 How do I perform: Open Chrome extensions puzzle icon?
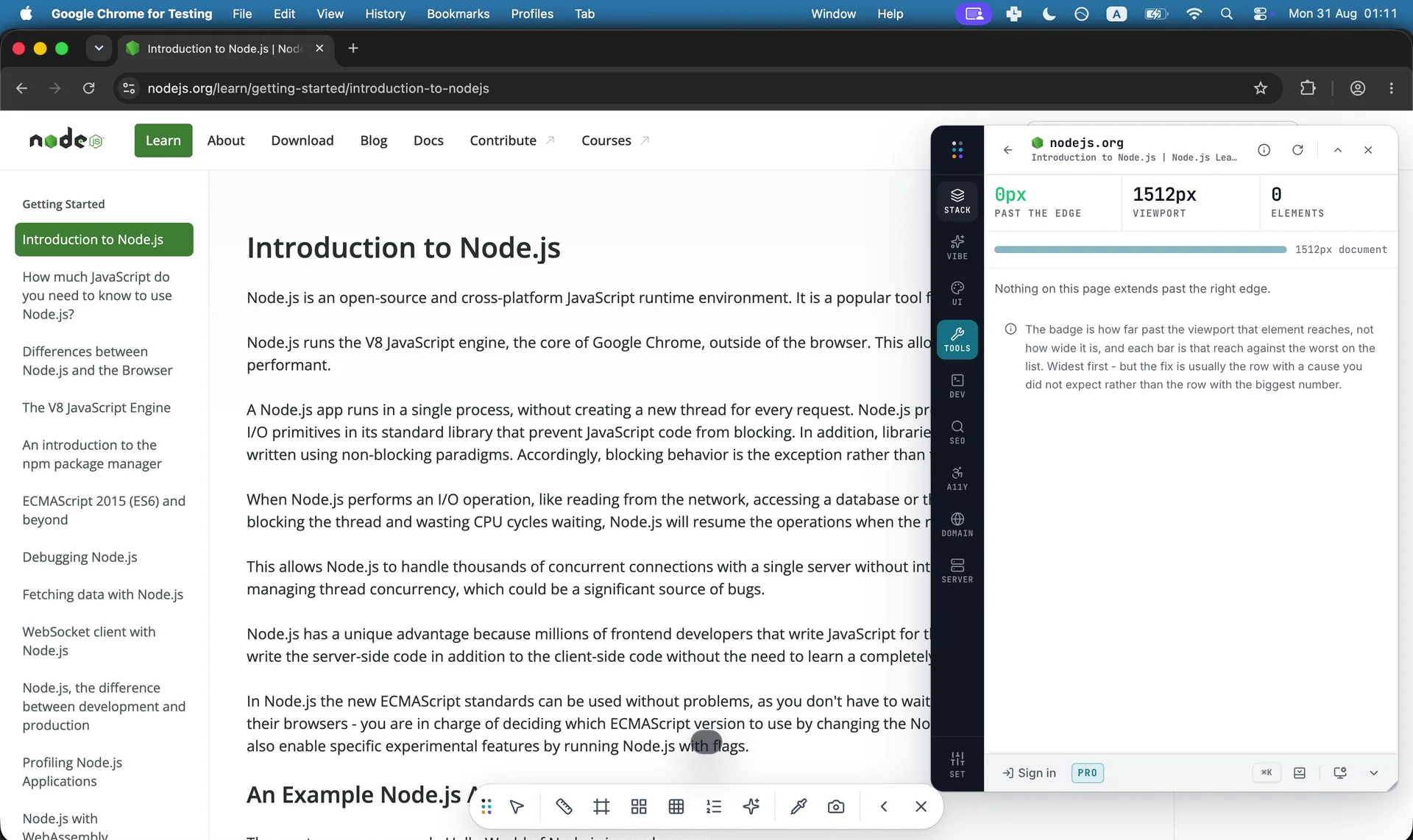click(1308, 88)
